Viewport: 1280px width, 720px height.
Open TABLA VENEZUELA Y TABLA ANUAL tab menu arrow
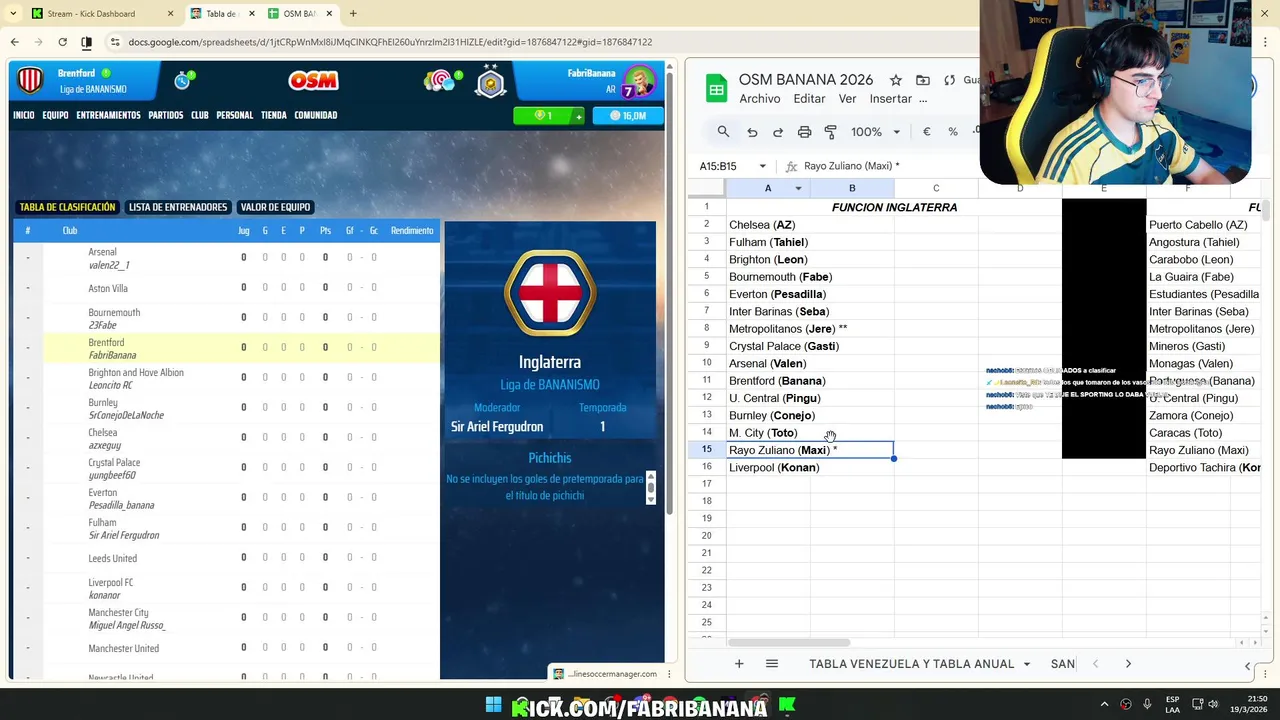1026,664
